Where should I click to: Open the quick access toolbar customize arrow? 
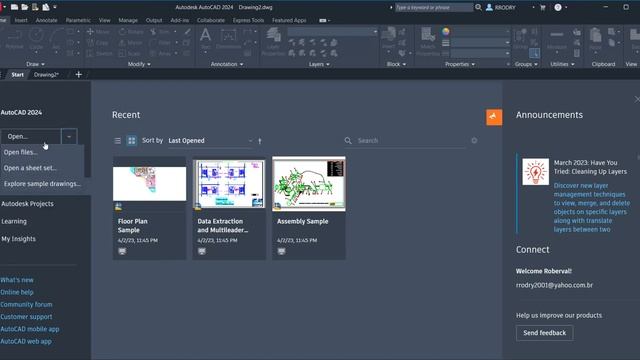click(x=55, y=7)
